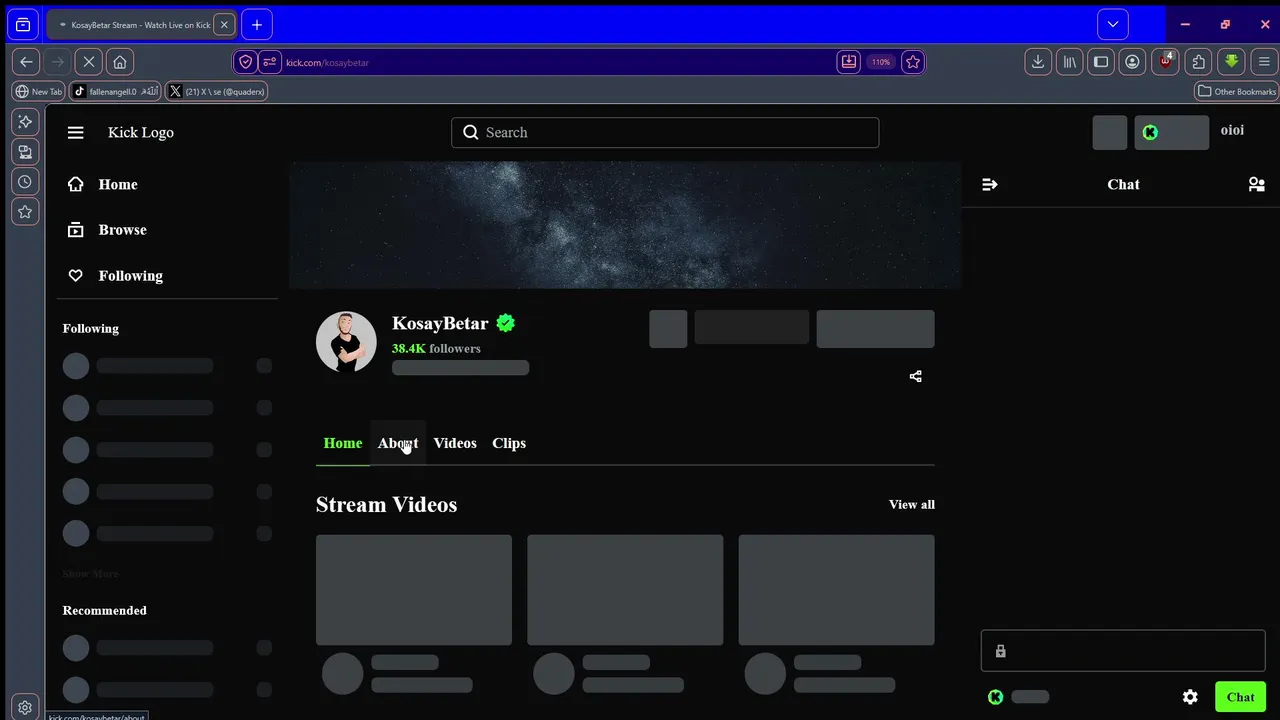Image resolution: width=1280 pixels, height=720 pixels.
Task: Click the green Kick points icon below chat
Action: point(995,697)
